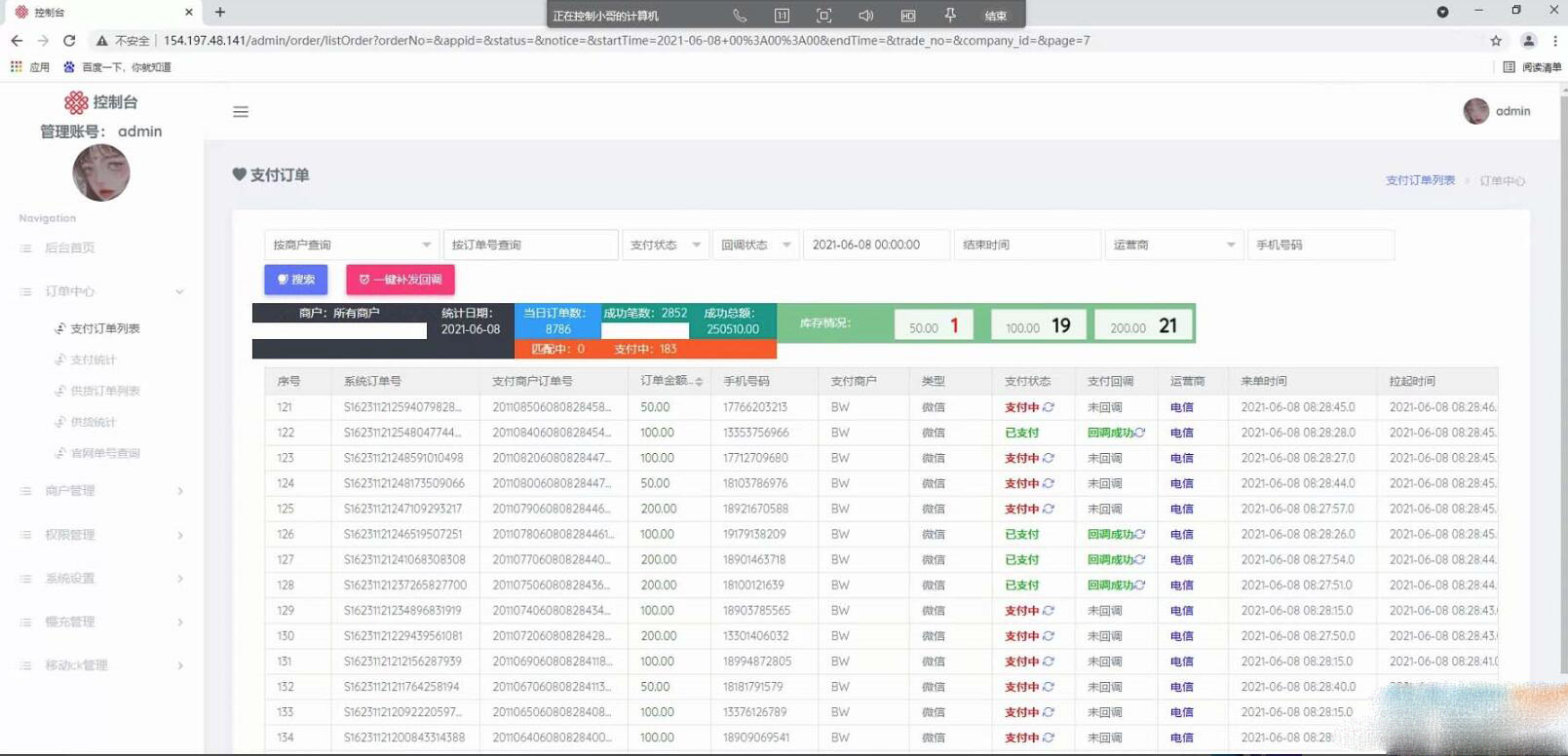Click the pin icon in the remote control bar
The image size is (1568, 756).
[950, 16]
